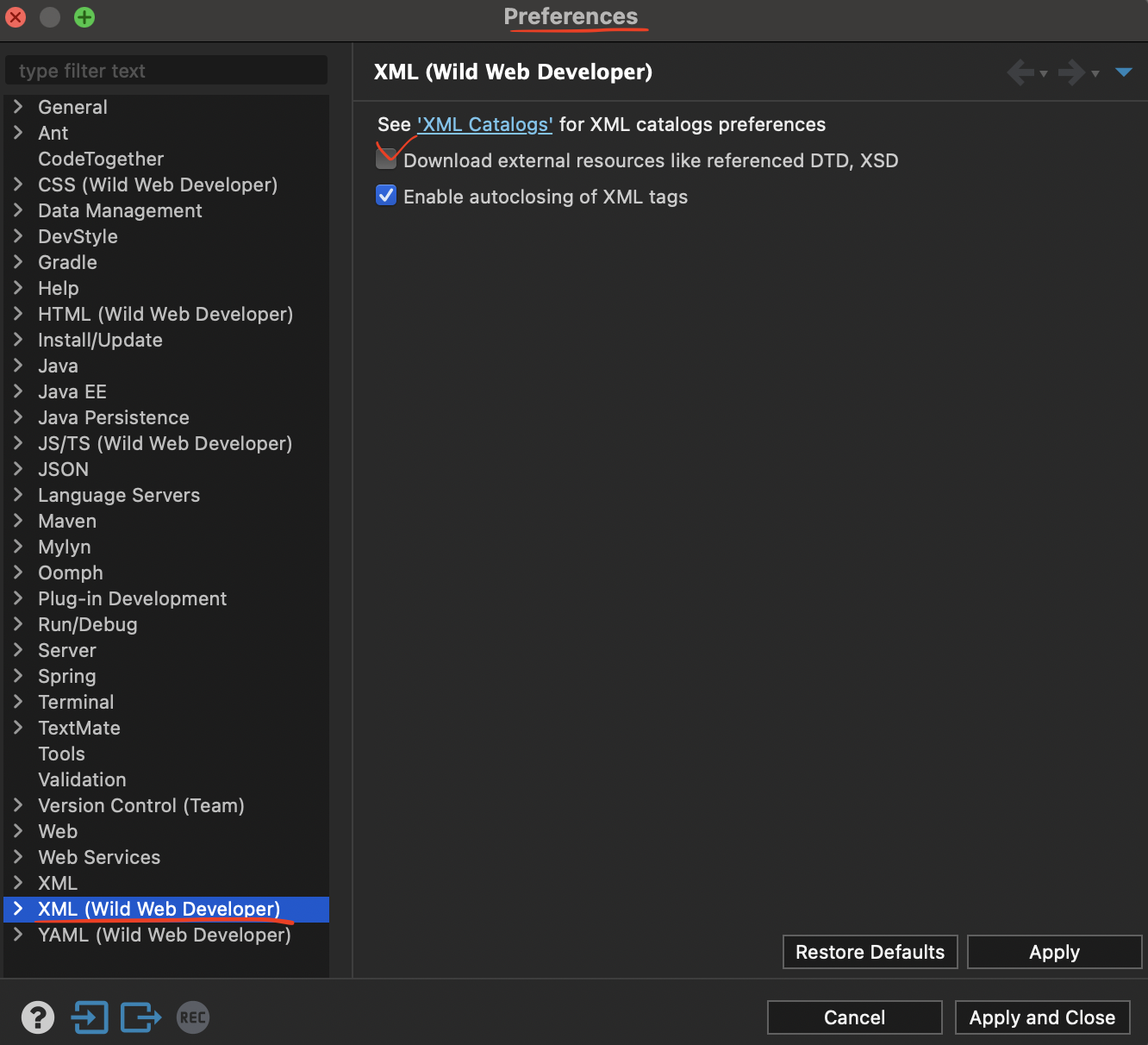Enable Download external resources checkbox
This screenshot has height=1045, width=1148.
click(x=386, y=160)
